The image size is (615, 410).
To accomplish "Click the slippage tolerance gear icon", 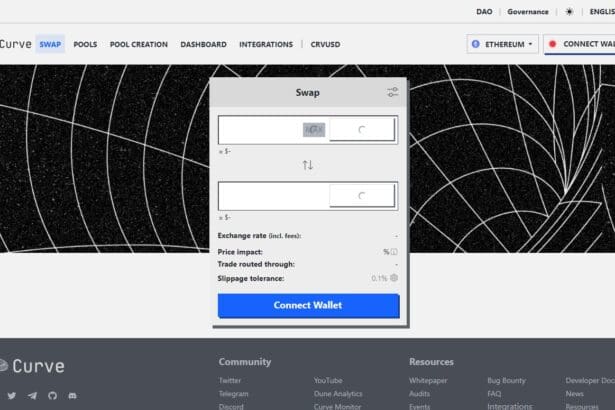I will click(x=394, y=278).
